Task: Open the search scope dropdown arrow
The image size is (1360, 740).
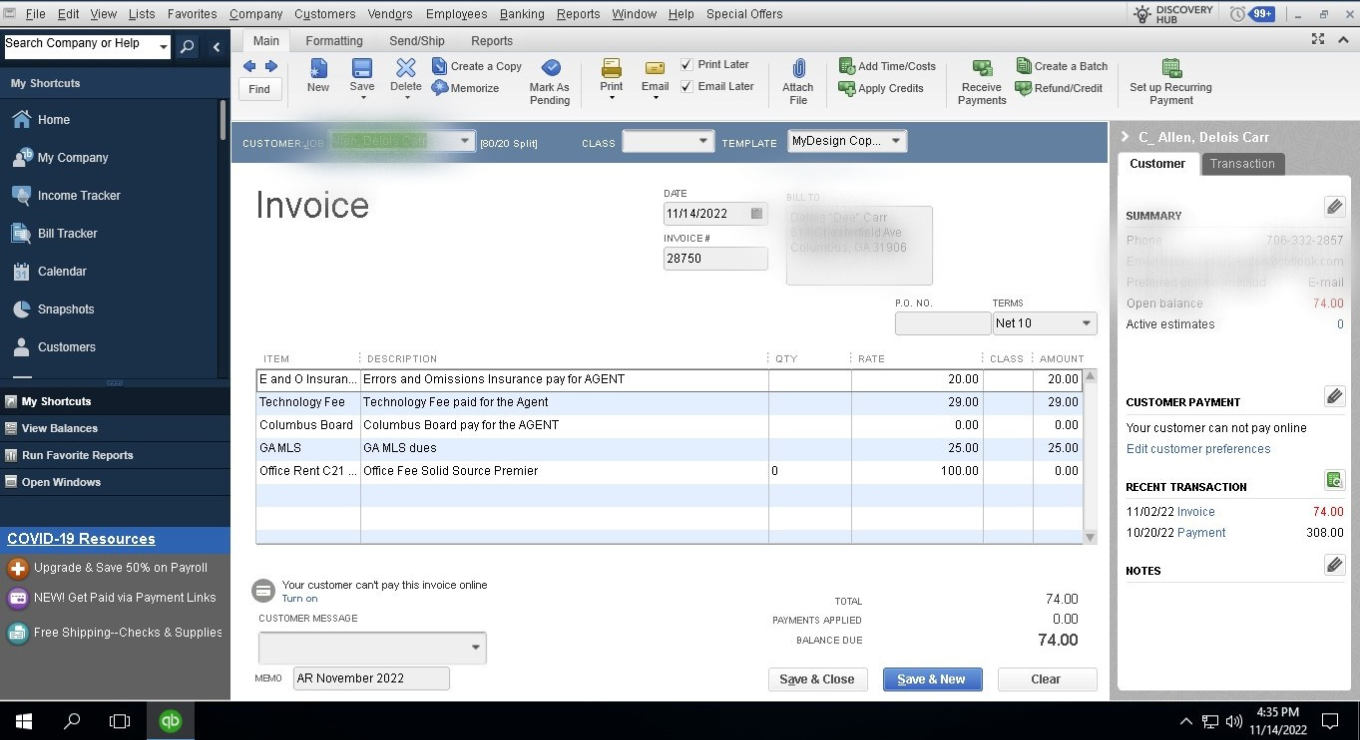Action: click(163, 46)
